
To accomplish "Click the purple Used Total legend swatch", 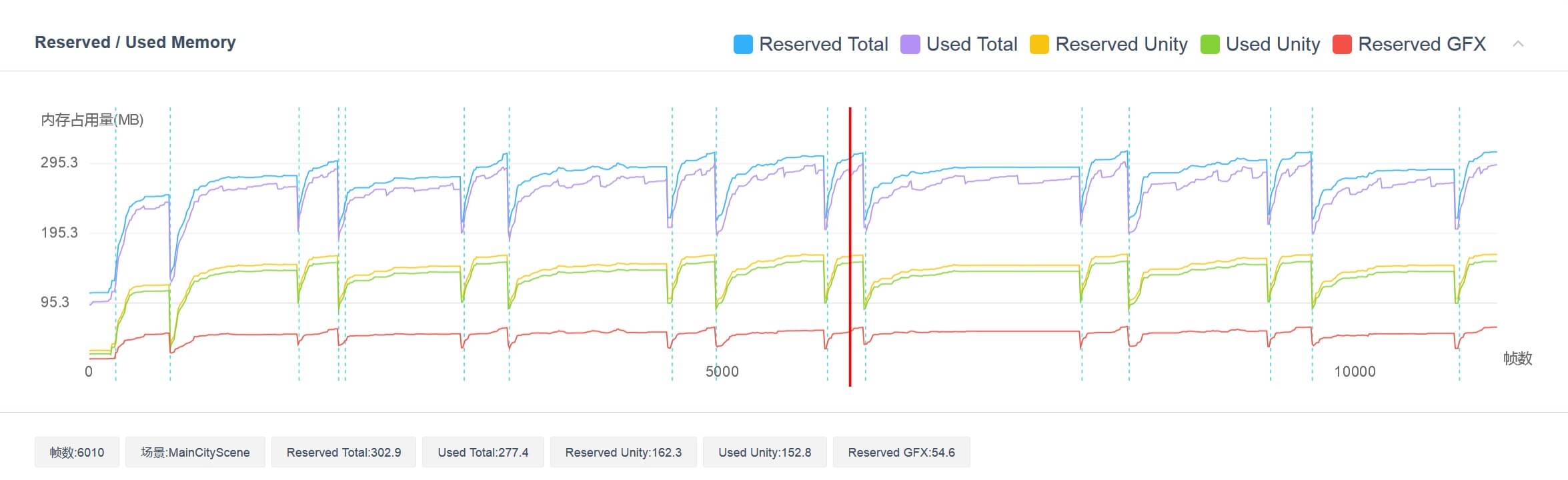I will click(910, 44).
